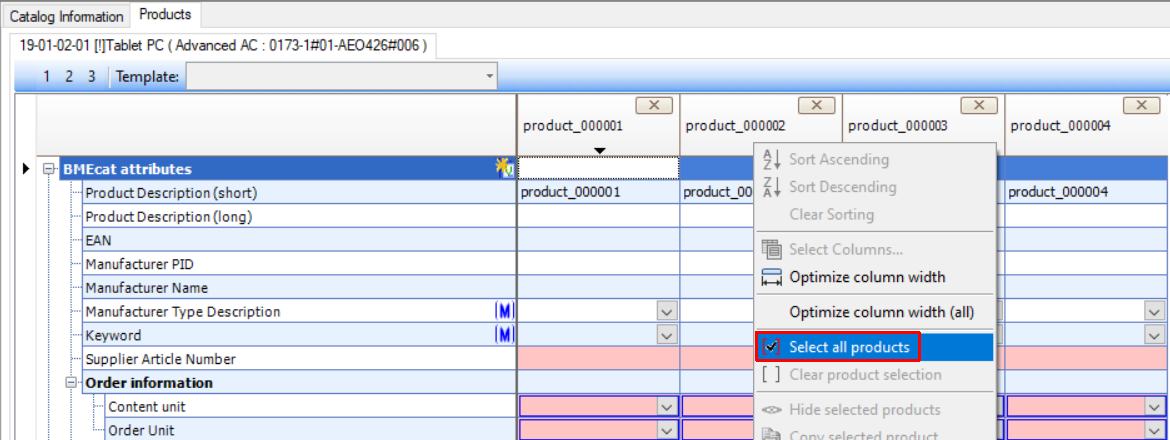Click level 3 button in the toolbar
Image resolution: width=1170 pixels, height=440 pixels.
click(x=92, y=76)
